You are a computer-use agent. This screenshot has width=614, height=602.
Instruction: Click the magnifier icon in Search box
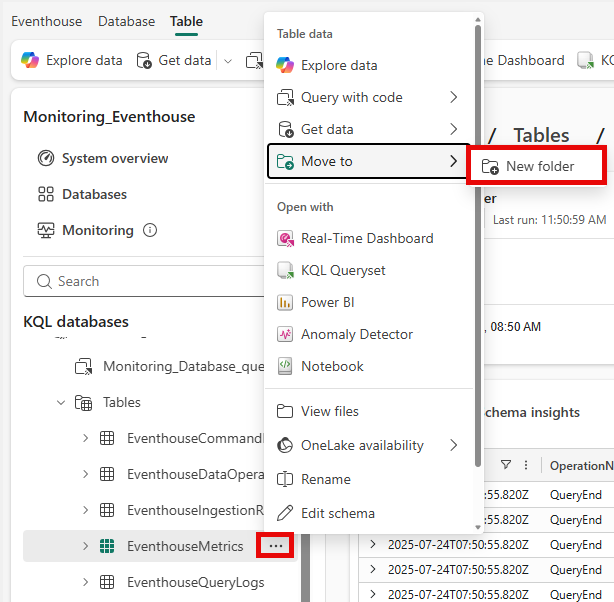click(44, 281)
